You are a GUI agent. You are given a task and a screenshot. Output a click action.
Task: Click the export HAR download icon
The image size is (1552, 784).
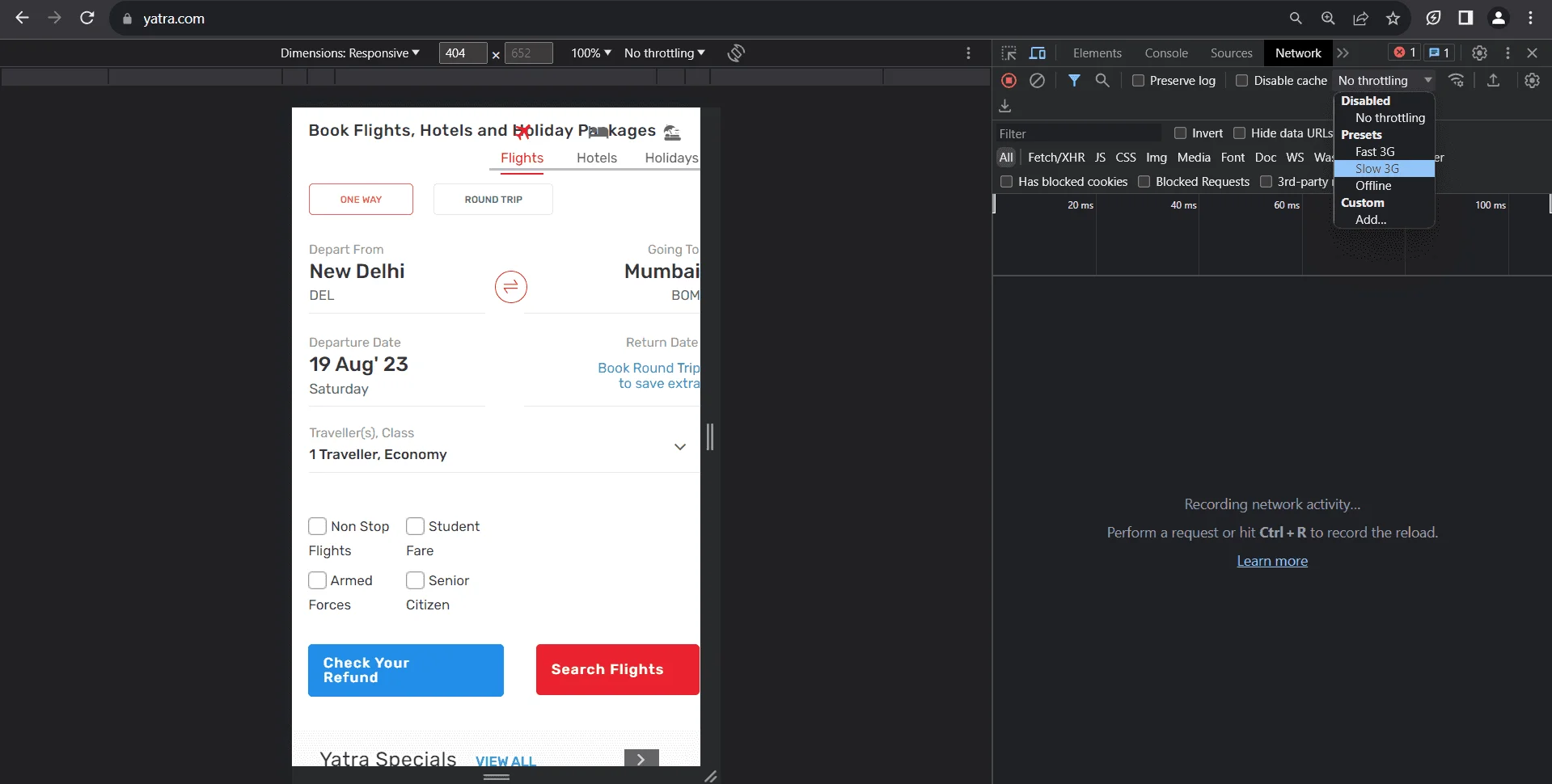(x=1005, y=106)
